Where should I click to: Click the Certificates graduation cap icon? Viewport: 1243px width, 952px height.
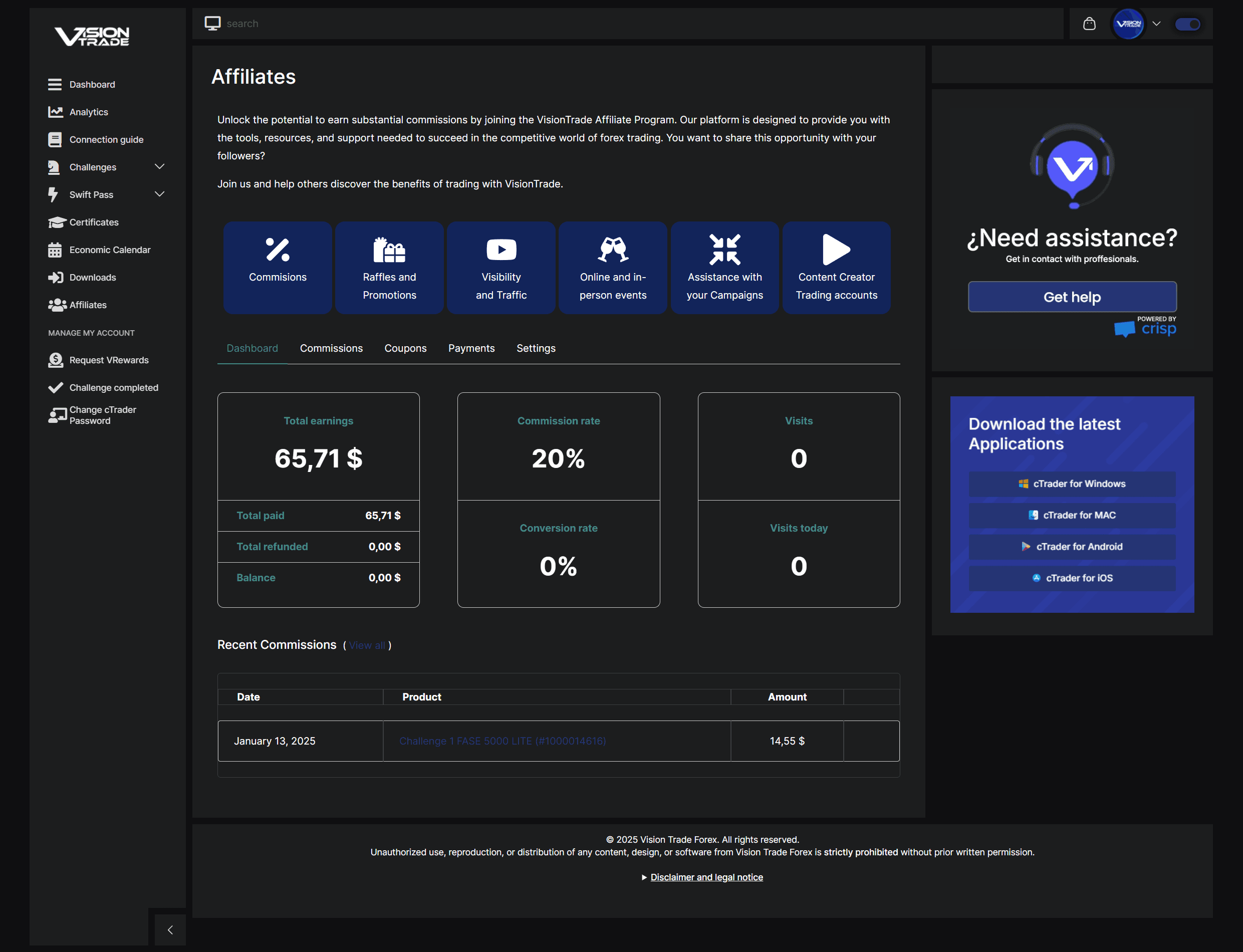57,222
